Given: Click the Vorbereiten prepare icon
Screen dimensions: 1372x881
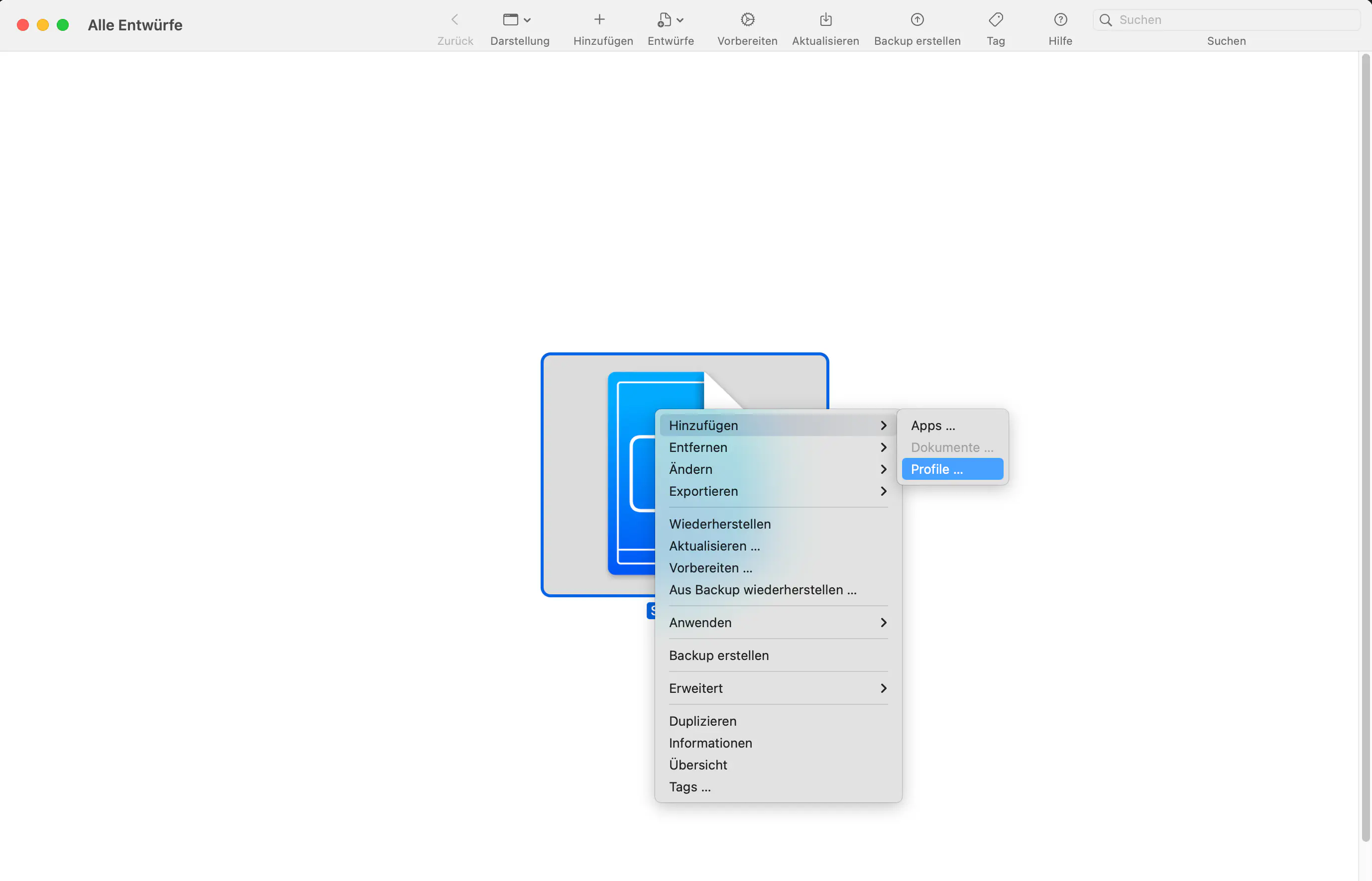Looking at the screenshot, I should (x=748, y=19).
